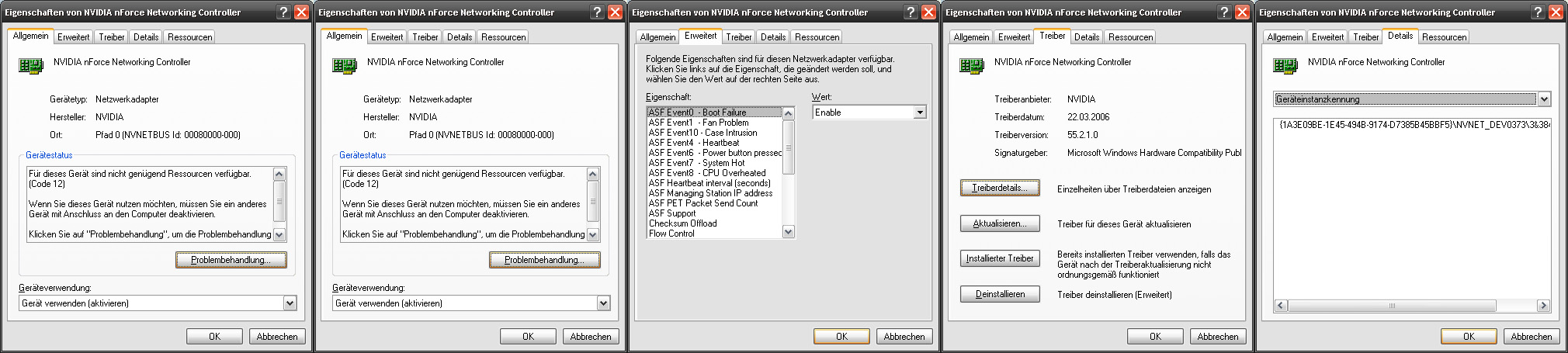Click the horizontal scrollbar thumb in the Details dialog

click(1392, 306)
